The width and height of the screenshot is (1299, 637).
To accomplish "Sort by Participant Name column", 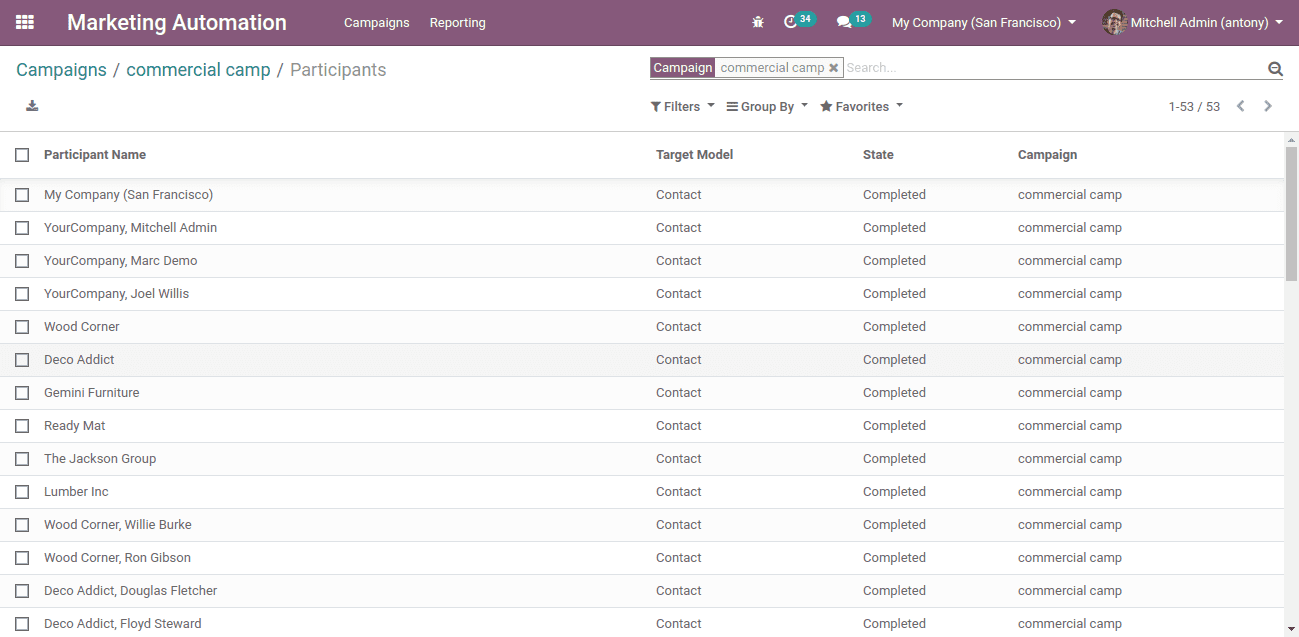I will click(95, 155).
